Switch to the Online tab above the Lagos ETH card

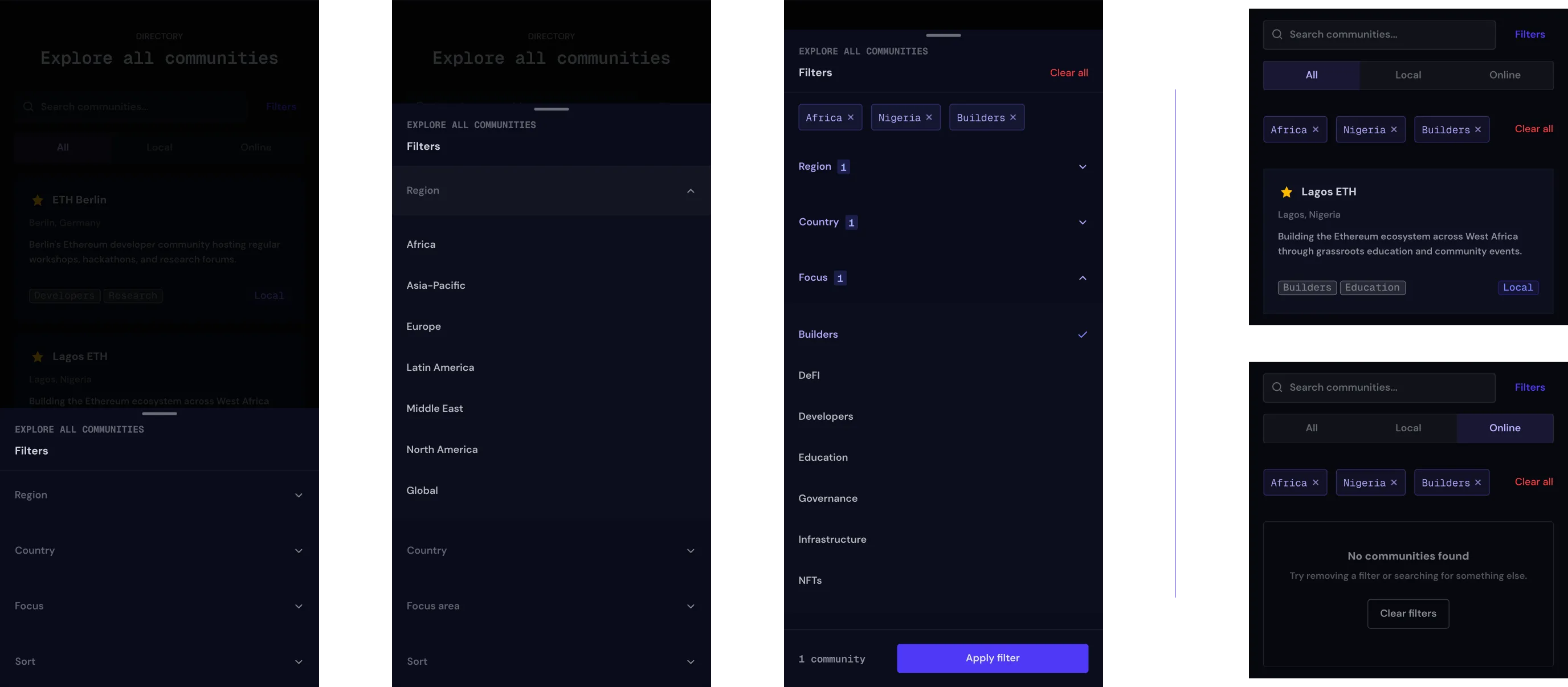click(1505, 75)
